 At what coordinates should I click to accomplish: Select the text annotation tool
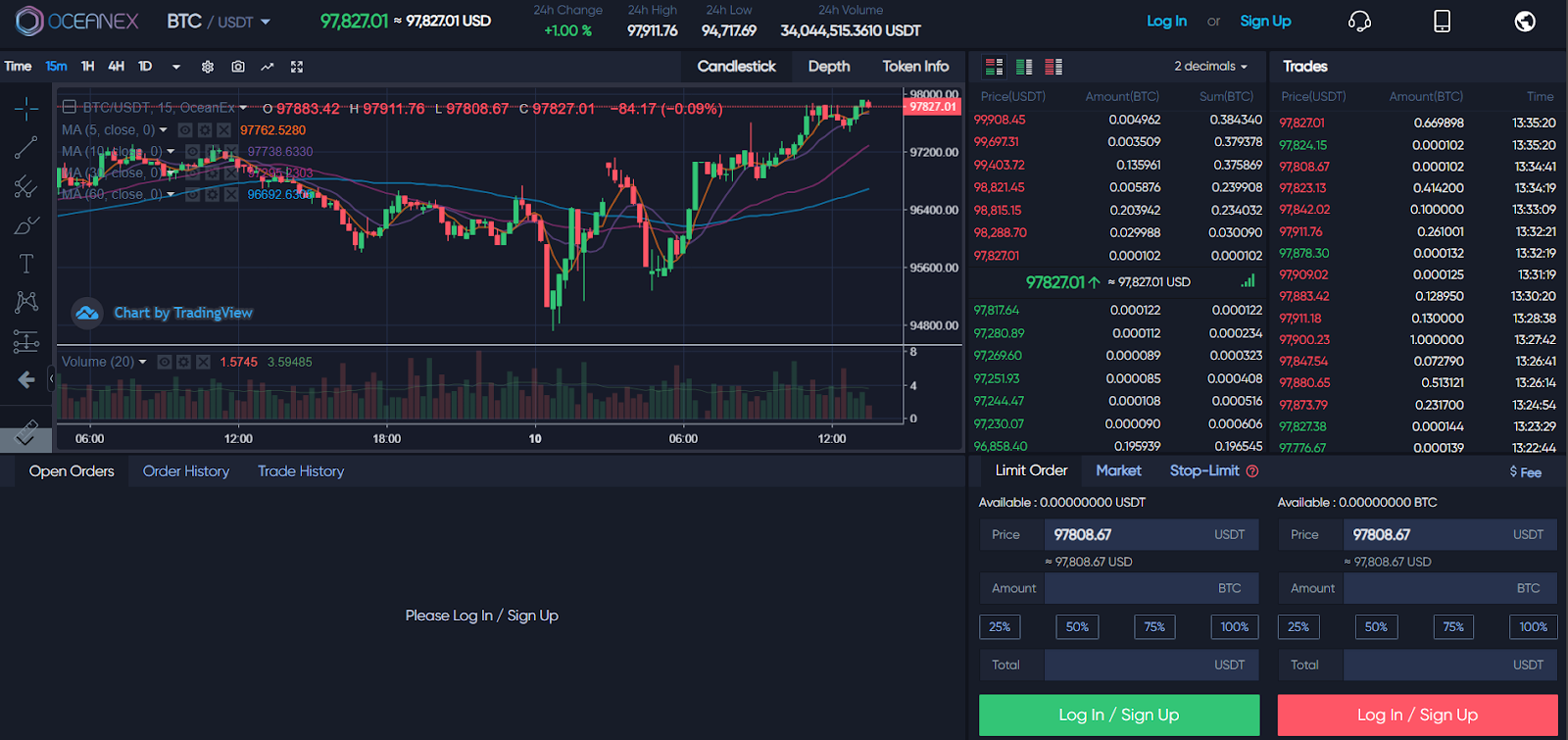click(x=26, y=264)
